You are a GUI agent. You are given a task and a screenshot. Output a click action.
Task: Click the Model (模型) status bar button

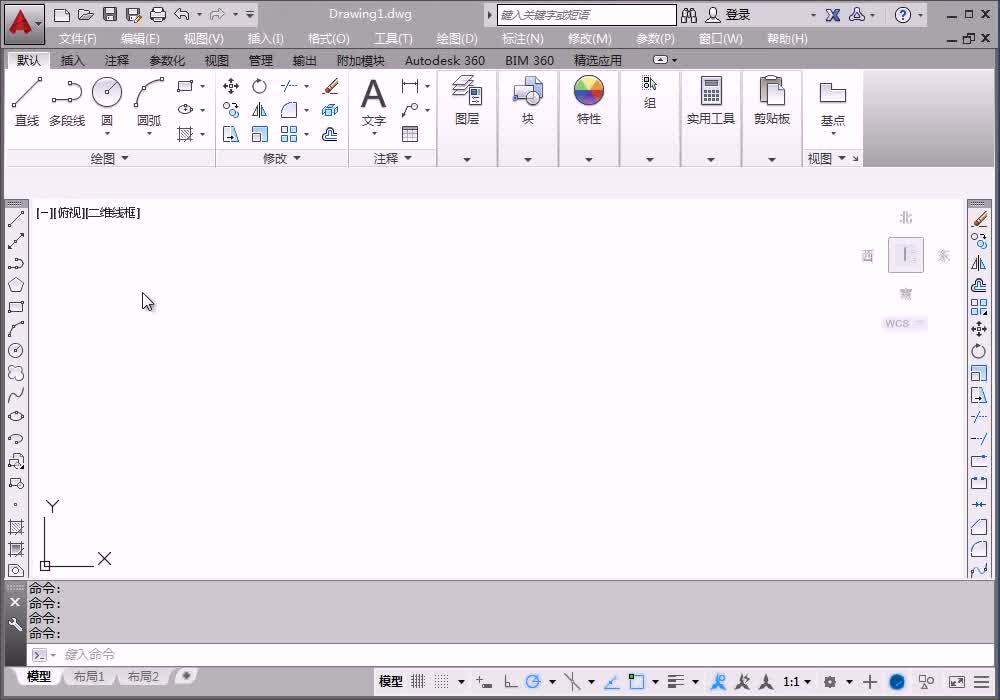(x=390, y=682)
